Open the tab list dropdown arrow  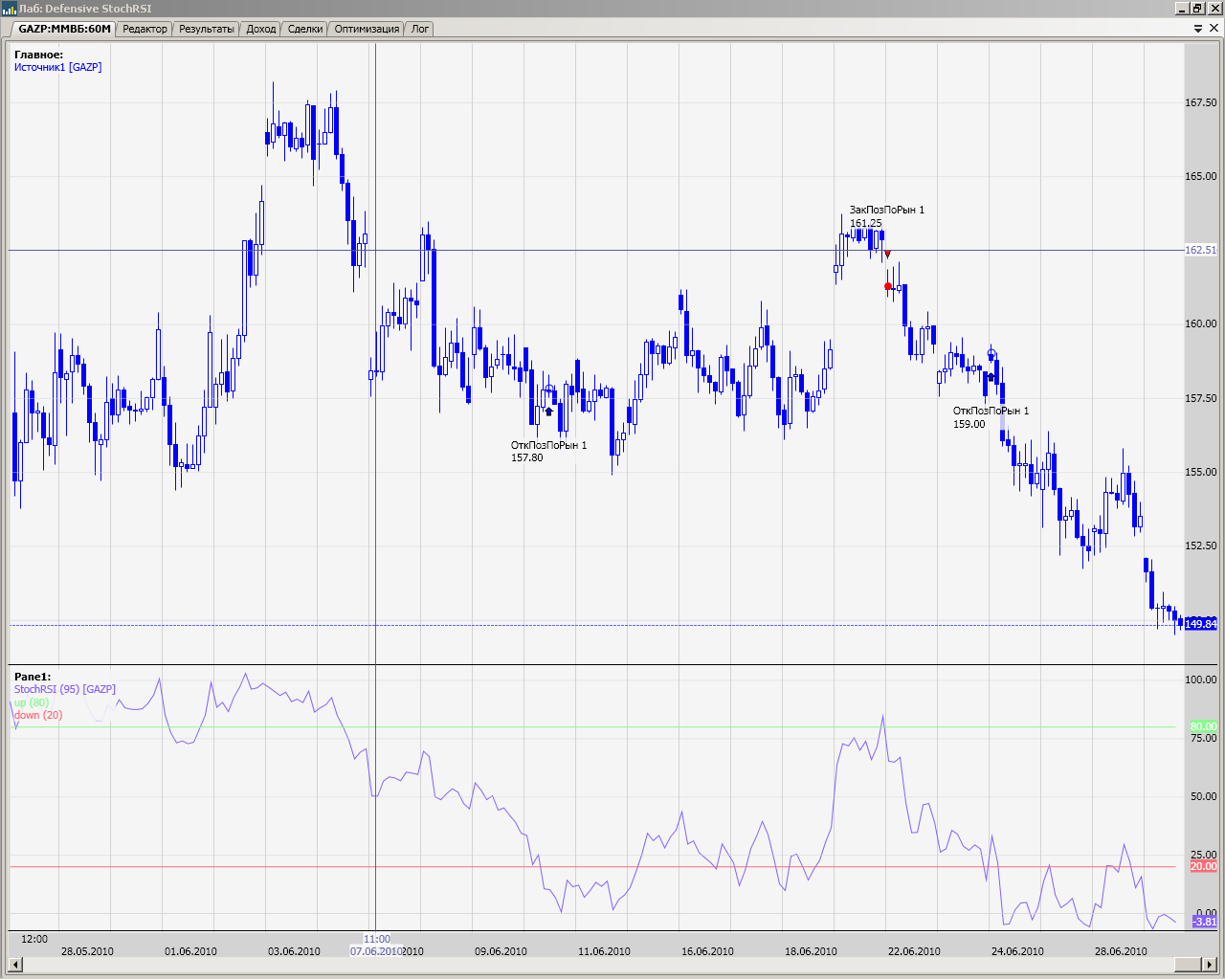pyautogui.click(x=1198, y=29)
